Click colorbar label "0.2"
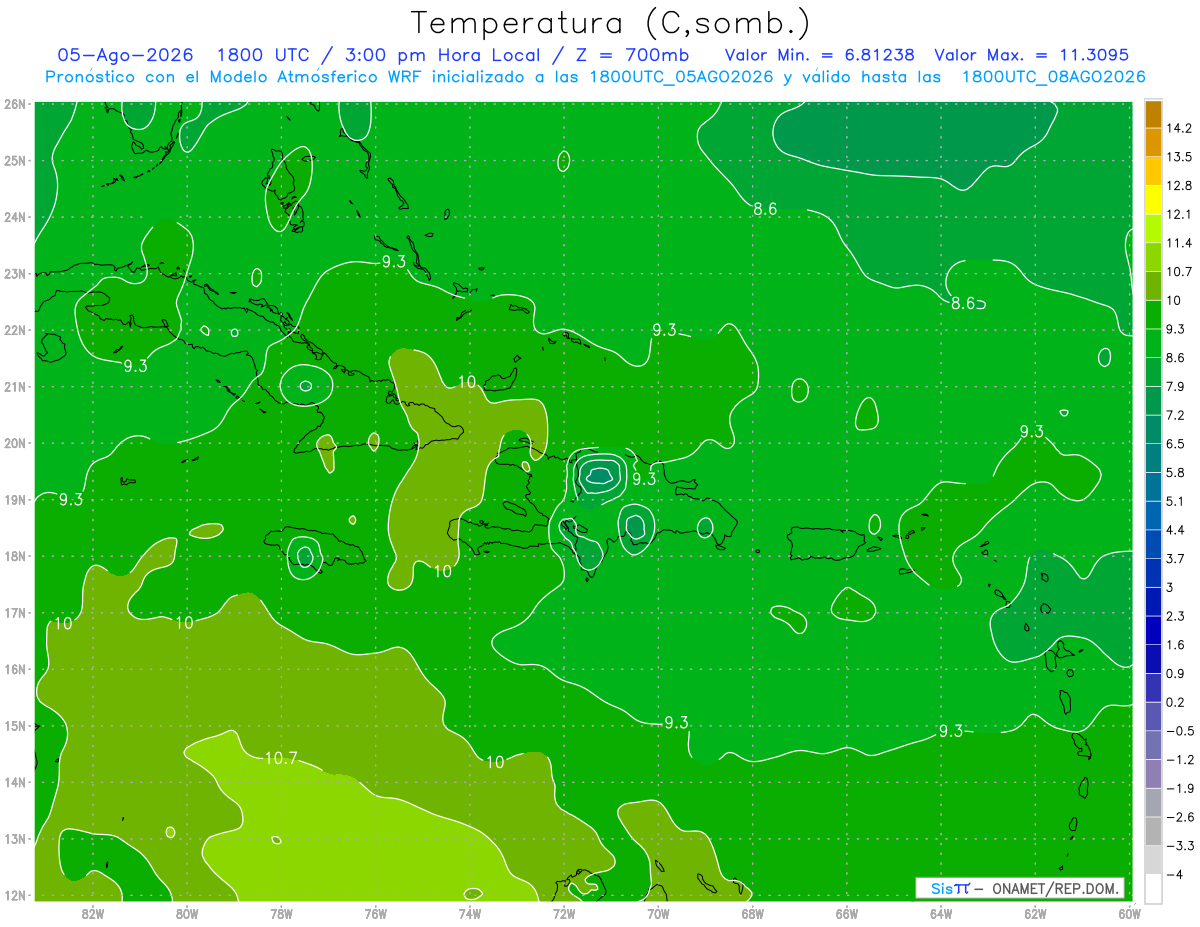Viewport: 1200px width, 927px height. click(1175, 702)
